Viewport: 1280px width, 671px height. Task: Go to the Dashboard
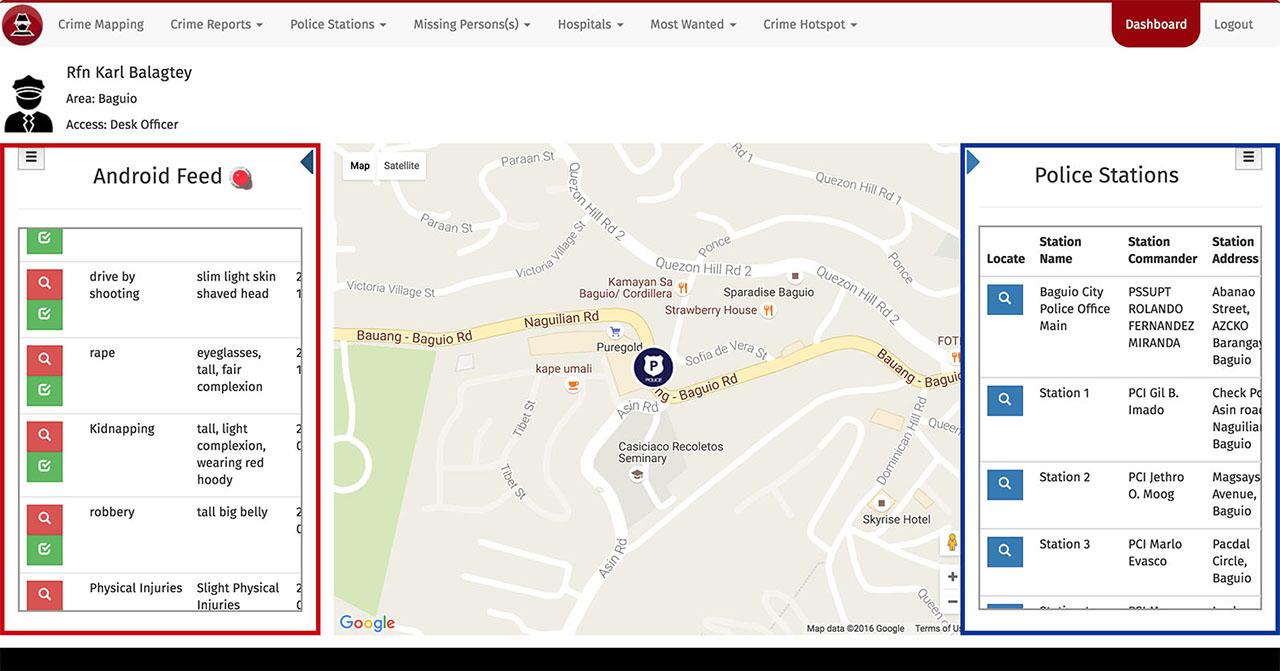[x=1156, y=24]
